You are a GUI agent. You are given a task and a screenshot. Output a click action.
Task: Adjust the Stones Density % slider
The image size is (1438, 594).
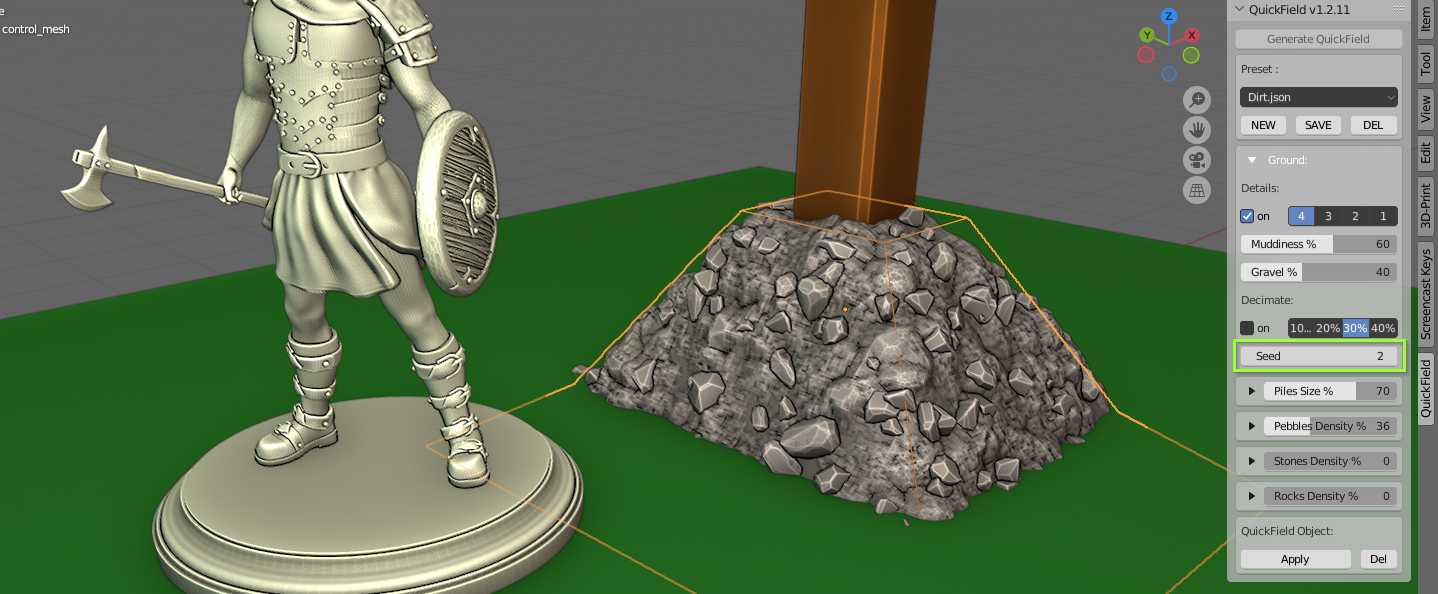click(x=1329, y=461)
